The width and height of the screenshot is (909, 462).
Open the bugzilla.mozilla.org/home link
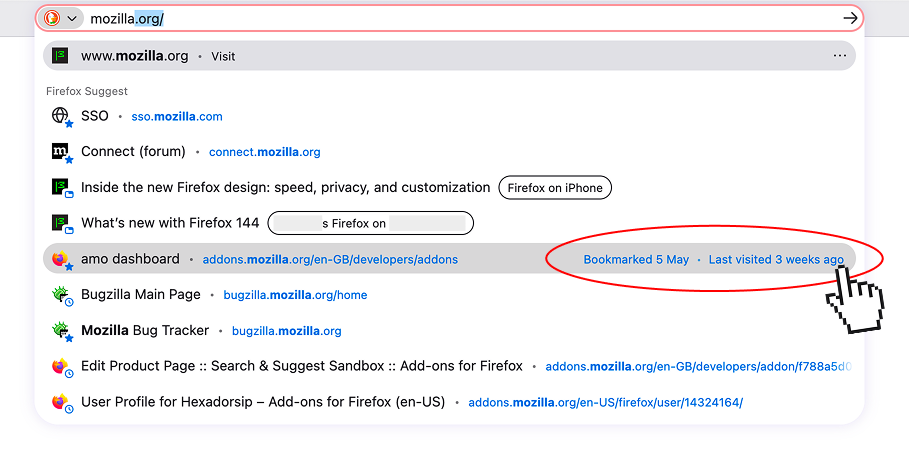click(x=295, y=295)
